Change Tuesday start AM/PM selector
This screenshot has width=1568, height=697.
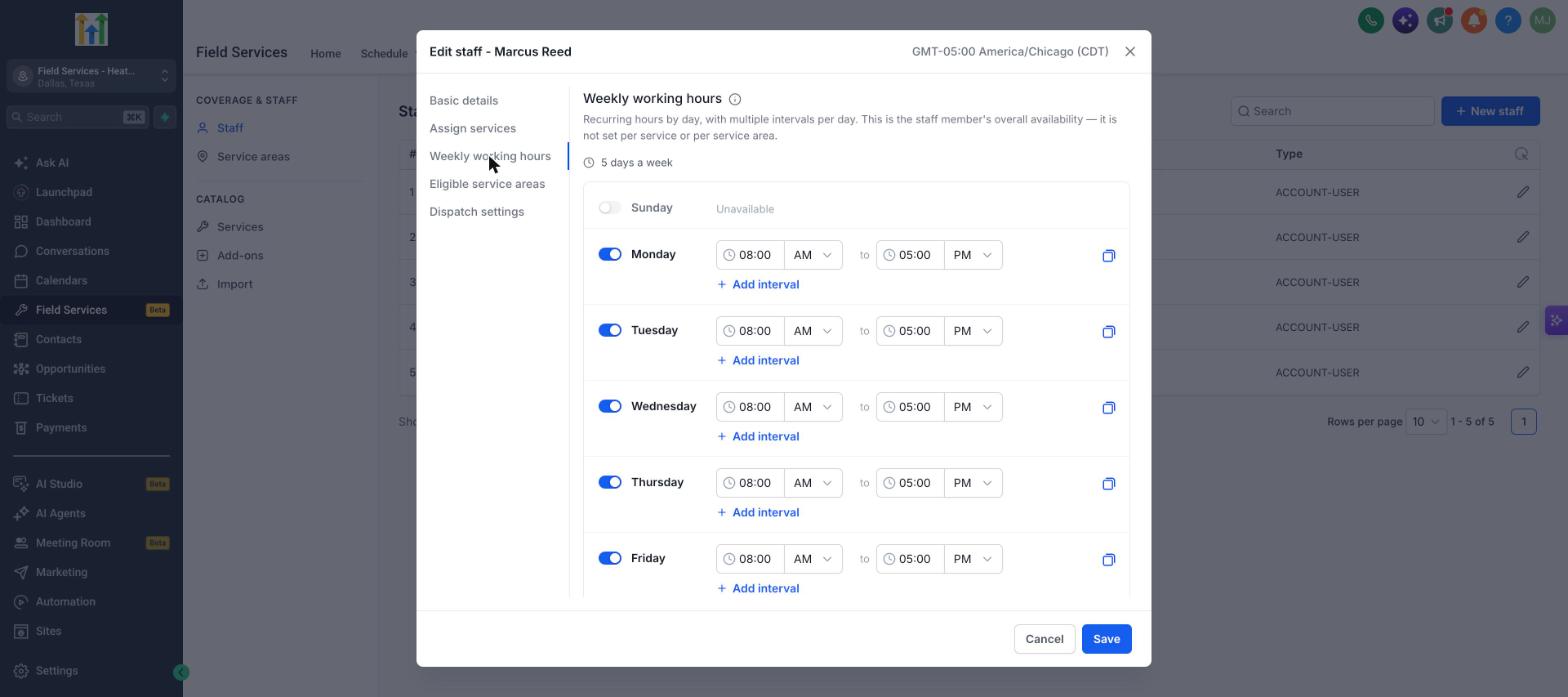(813, 331)
